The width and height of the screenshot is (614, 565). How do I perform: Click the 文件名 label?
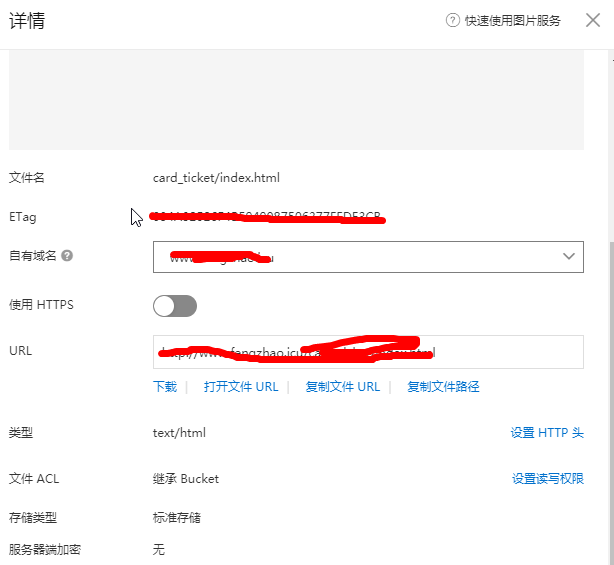coord(27,178)
